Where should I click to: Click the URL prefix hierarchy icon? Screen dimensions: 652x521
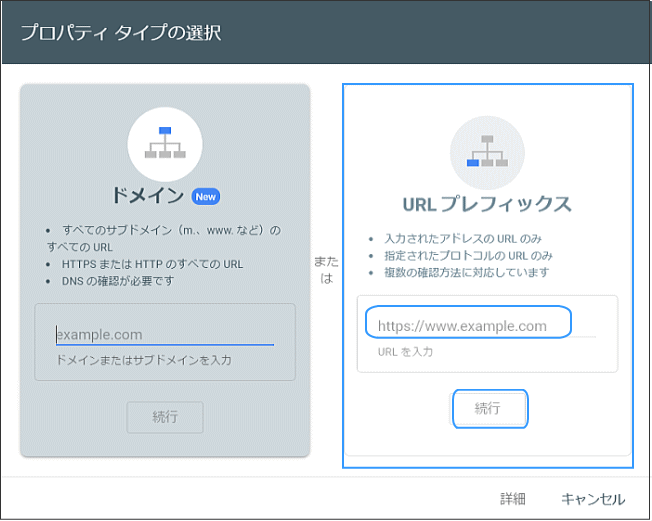487,153
